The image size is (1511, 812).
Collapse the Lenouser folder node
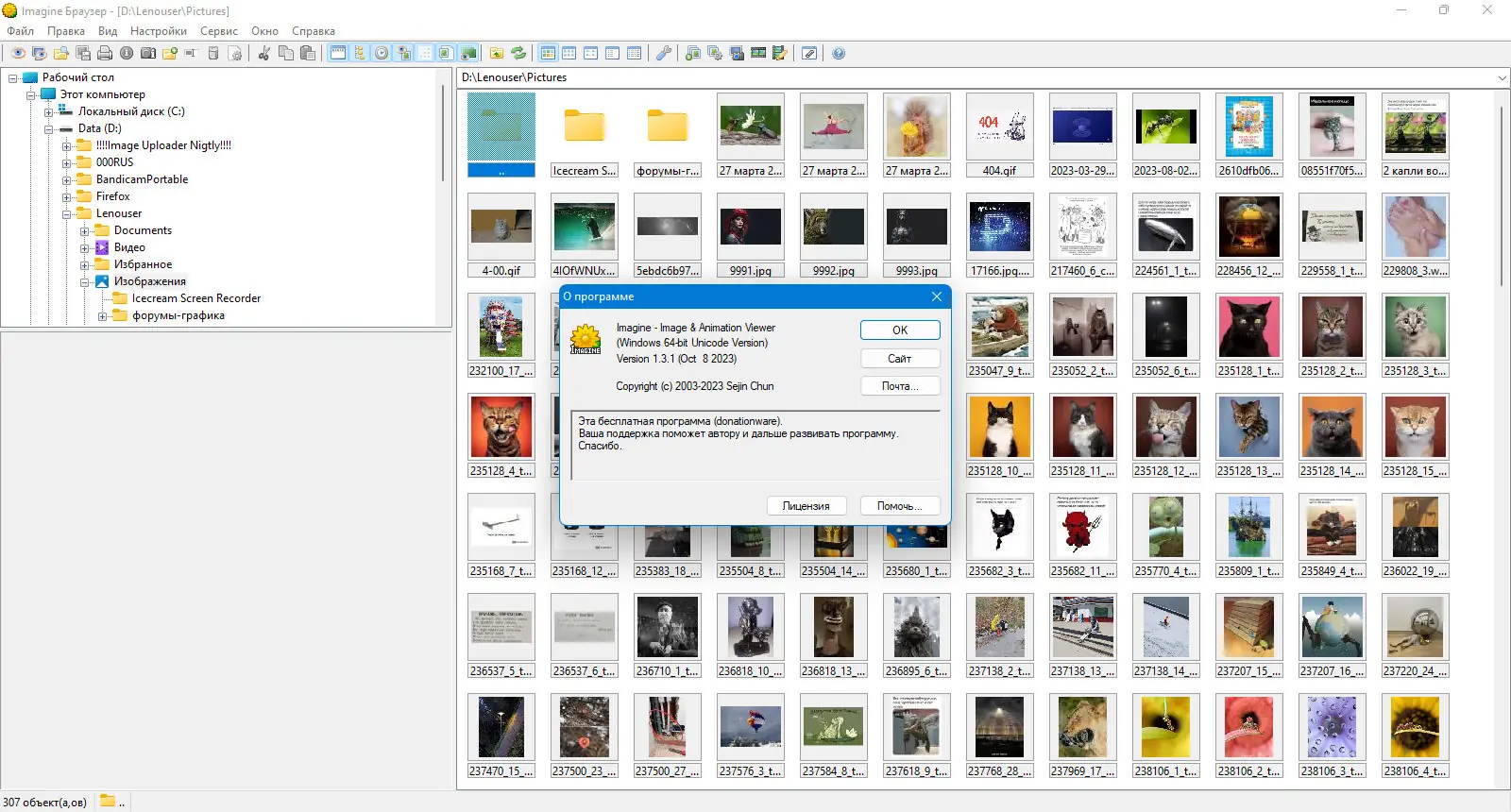[x=67, y=213]
